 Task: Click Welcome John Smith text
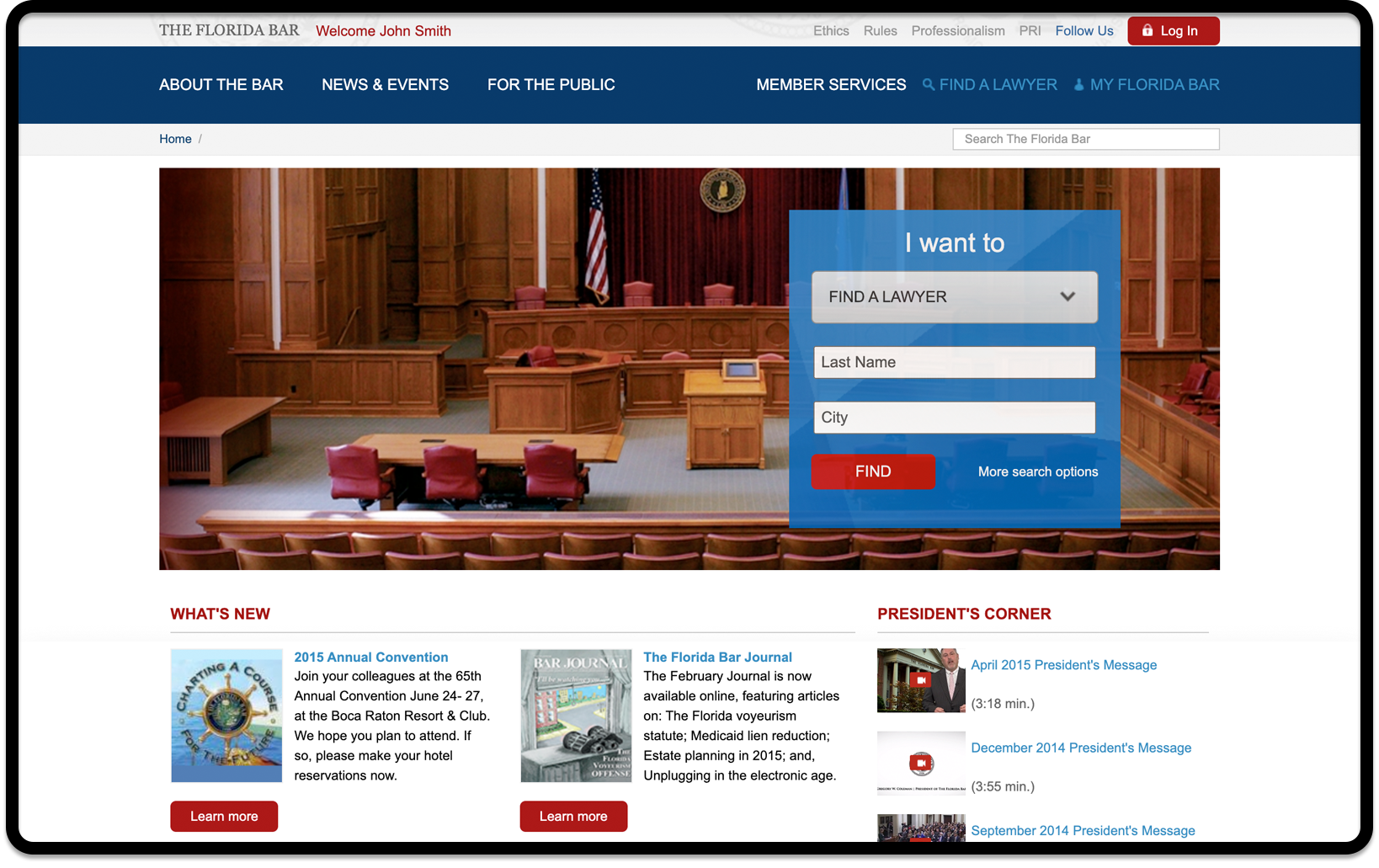click(x=383, y=30)
